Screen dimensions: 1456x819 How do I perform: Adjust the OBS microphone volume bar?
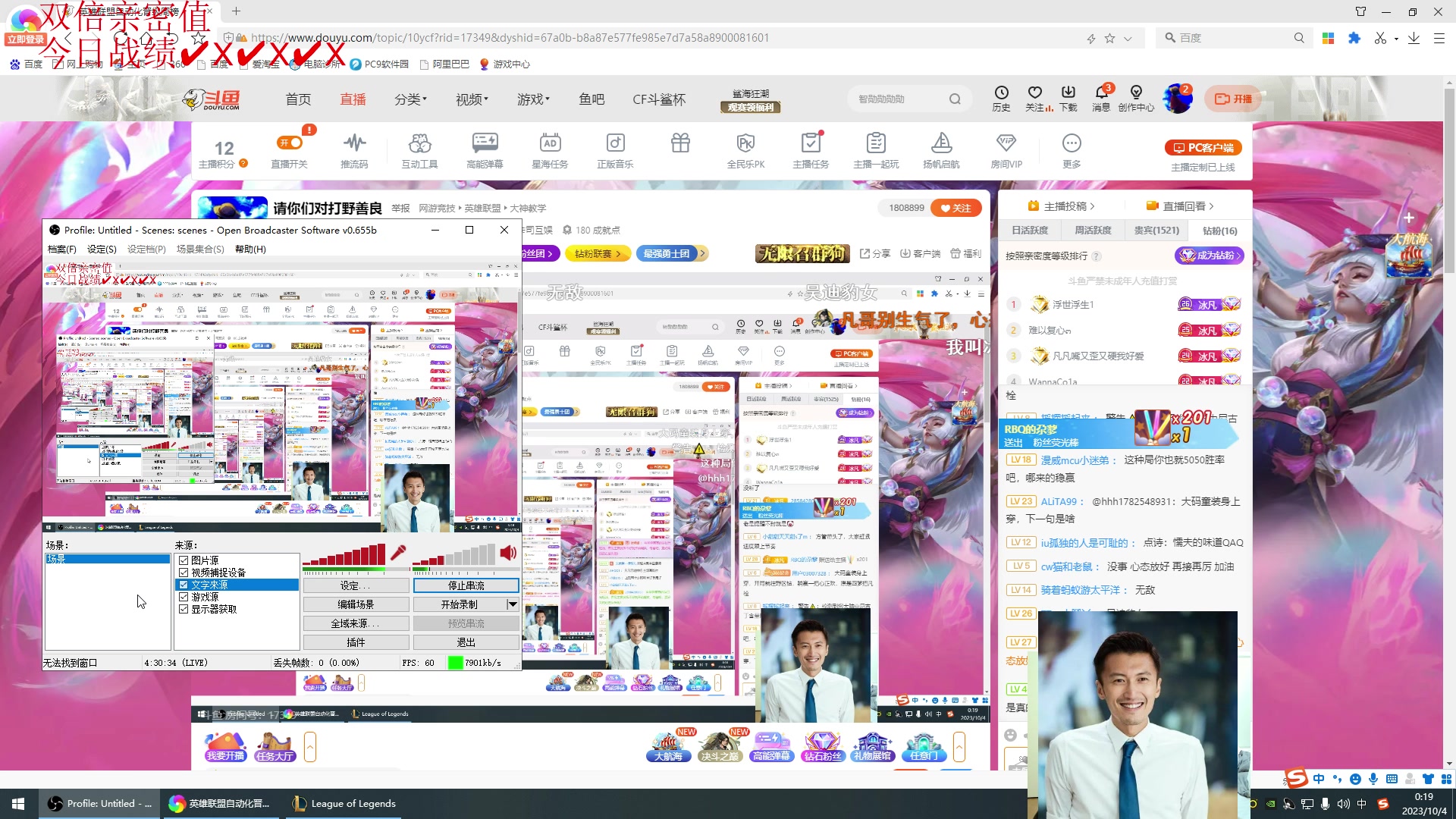344,556
